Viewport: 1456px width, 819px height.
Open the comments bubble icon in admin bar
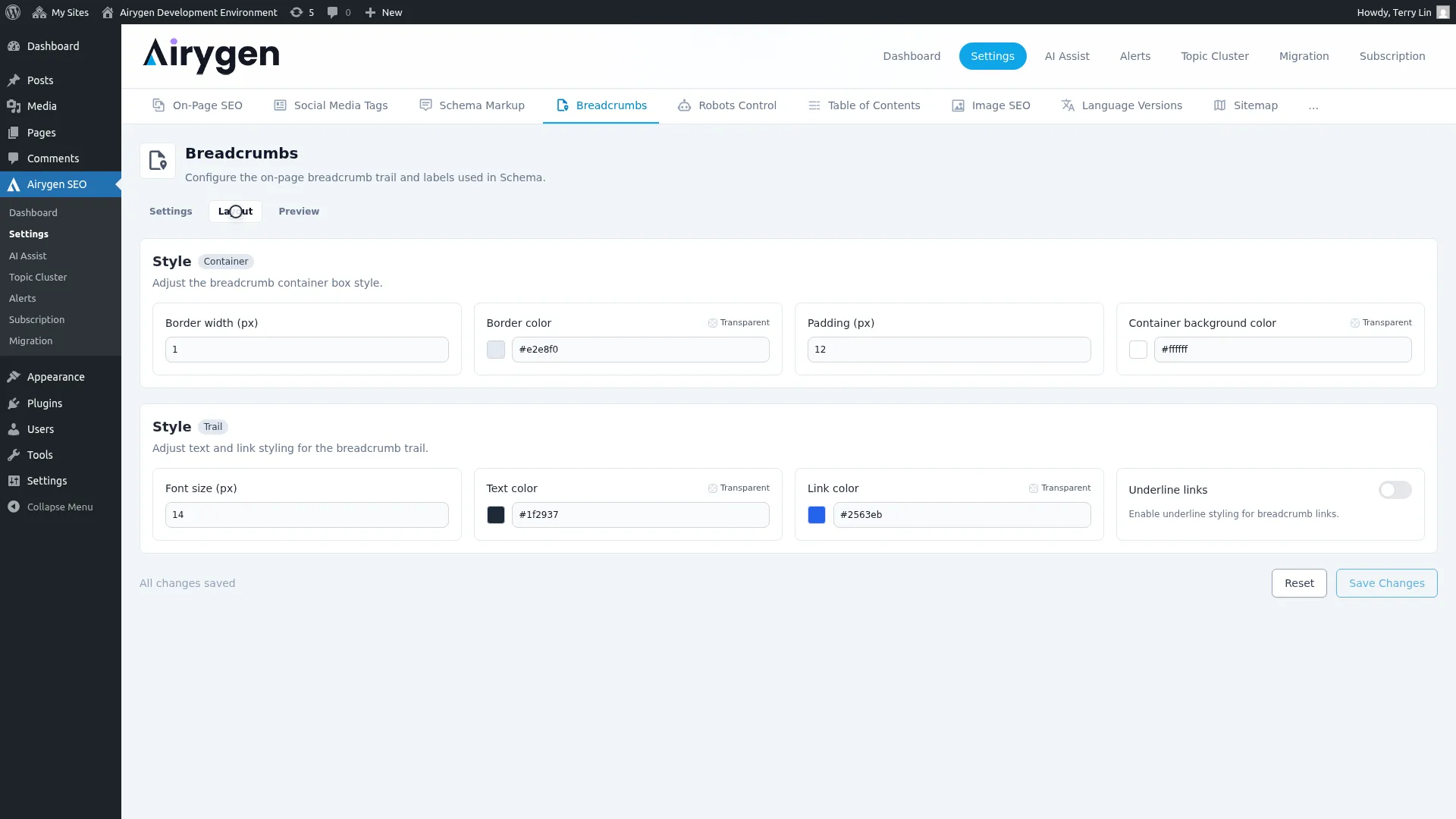(x=332, y=12)
